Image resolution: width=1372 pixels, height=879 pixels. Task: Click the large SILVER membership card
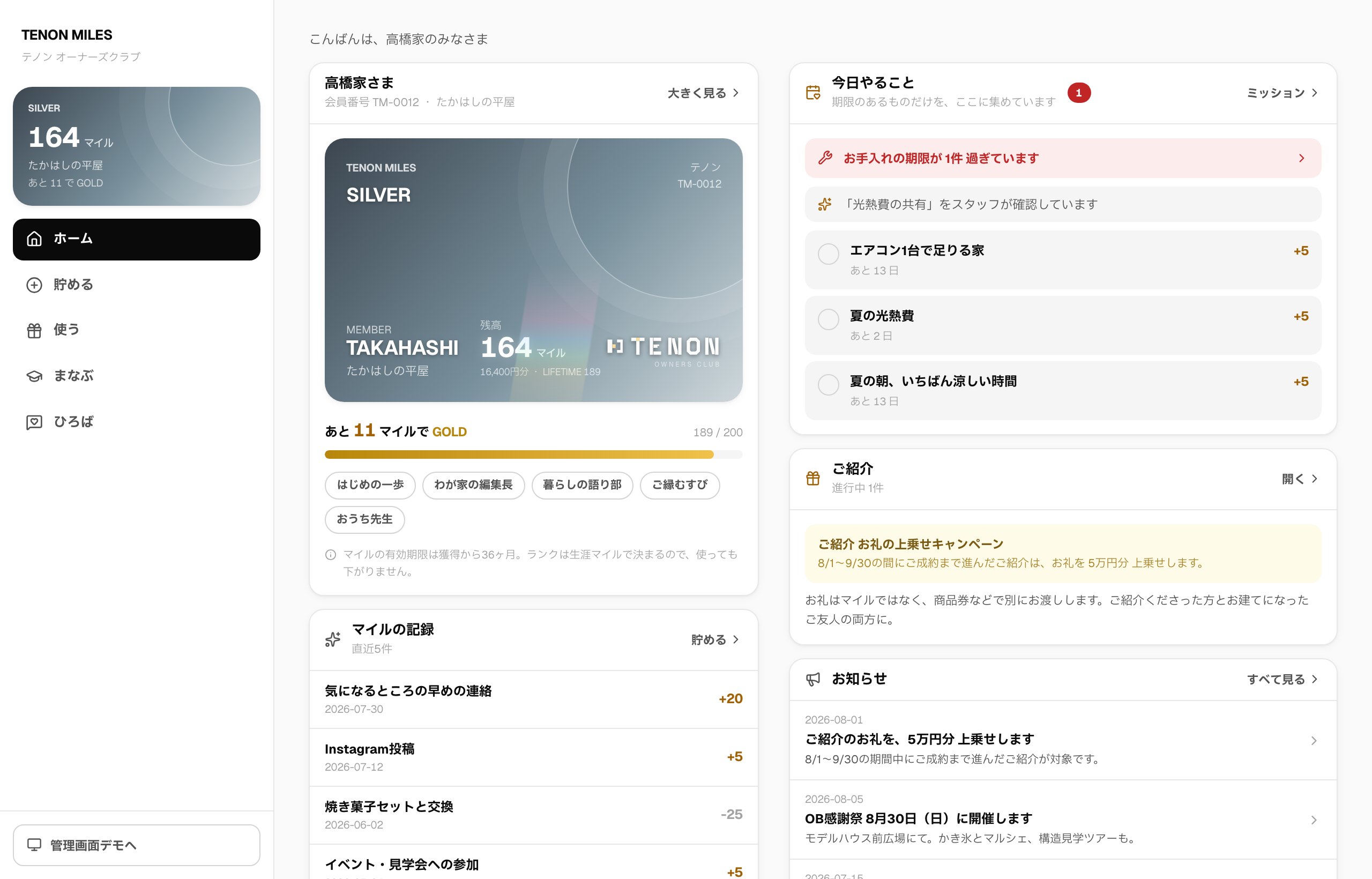click(534, 270)
